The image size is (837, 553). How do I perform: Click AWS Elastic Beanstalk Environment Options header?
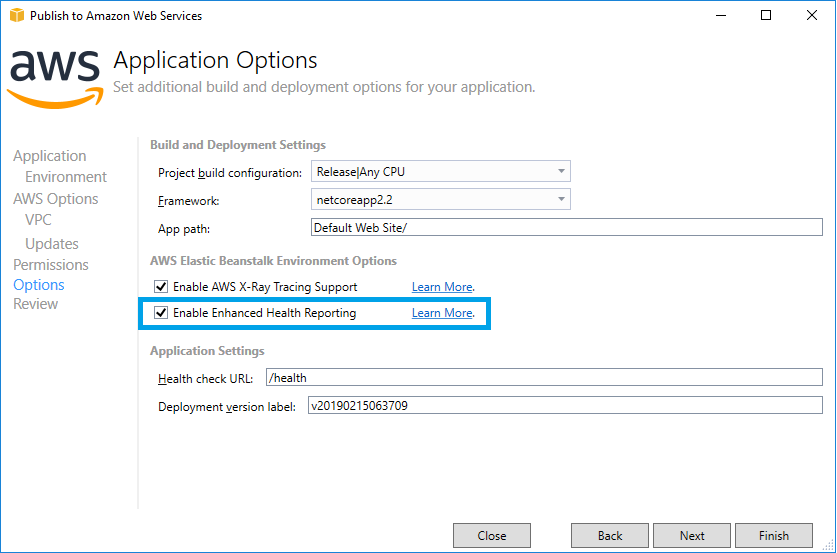coord(273,261)
